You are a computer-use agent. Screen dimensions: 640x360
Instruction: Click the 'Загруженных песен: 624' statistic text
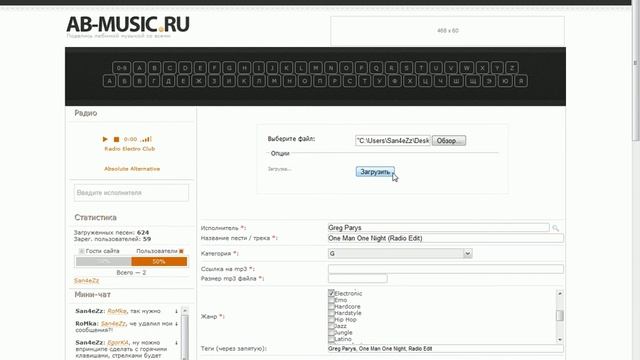pyautogui.click(x=111, y=232)
